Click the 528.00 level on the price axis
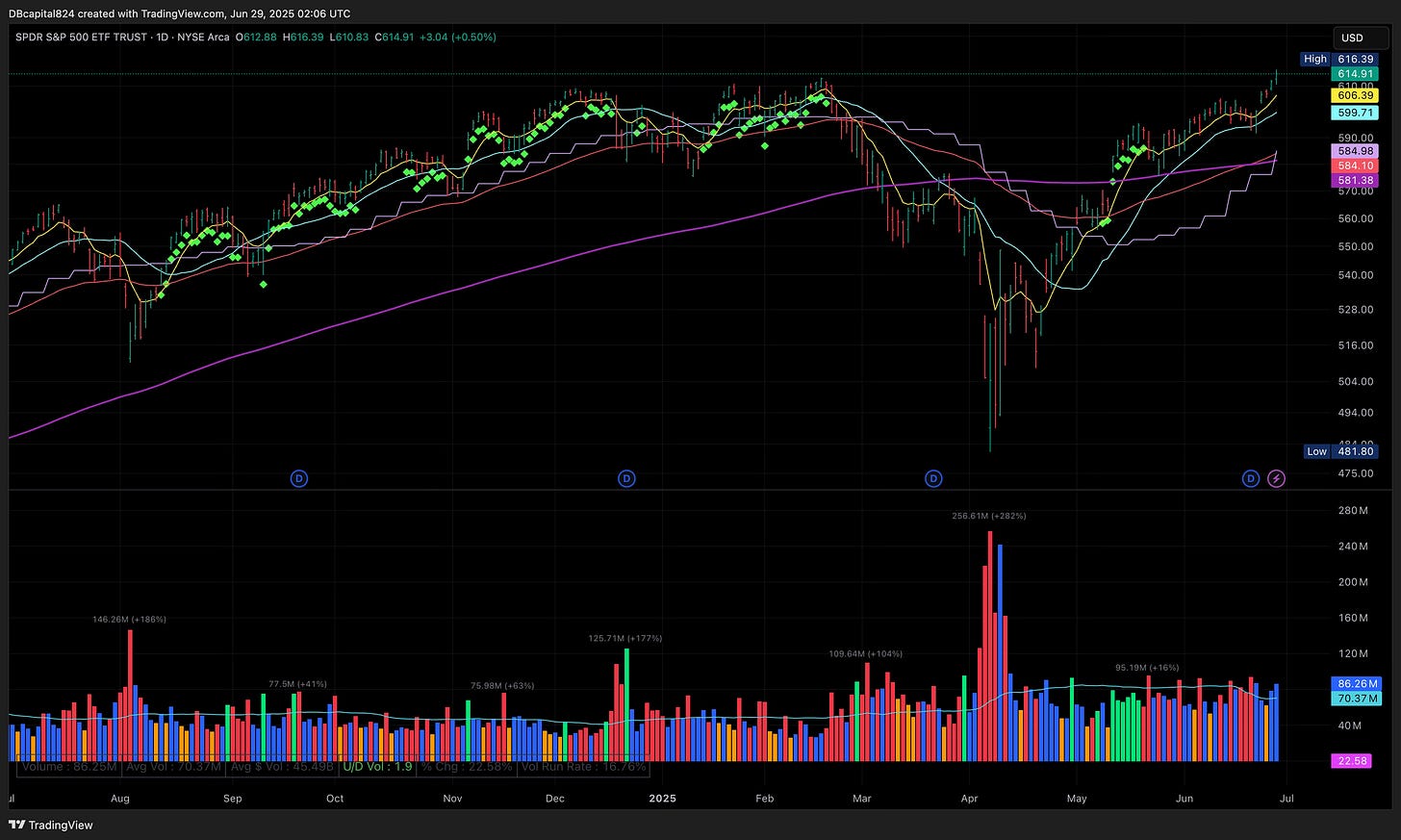This screenshot has height=840, width=1401. 1356,310
